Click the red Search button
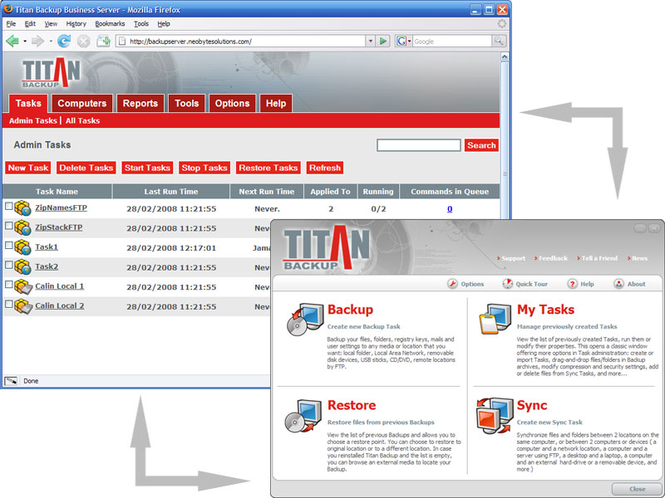This screenshot has height=498, width=665. (x=481, y=145)
